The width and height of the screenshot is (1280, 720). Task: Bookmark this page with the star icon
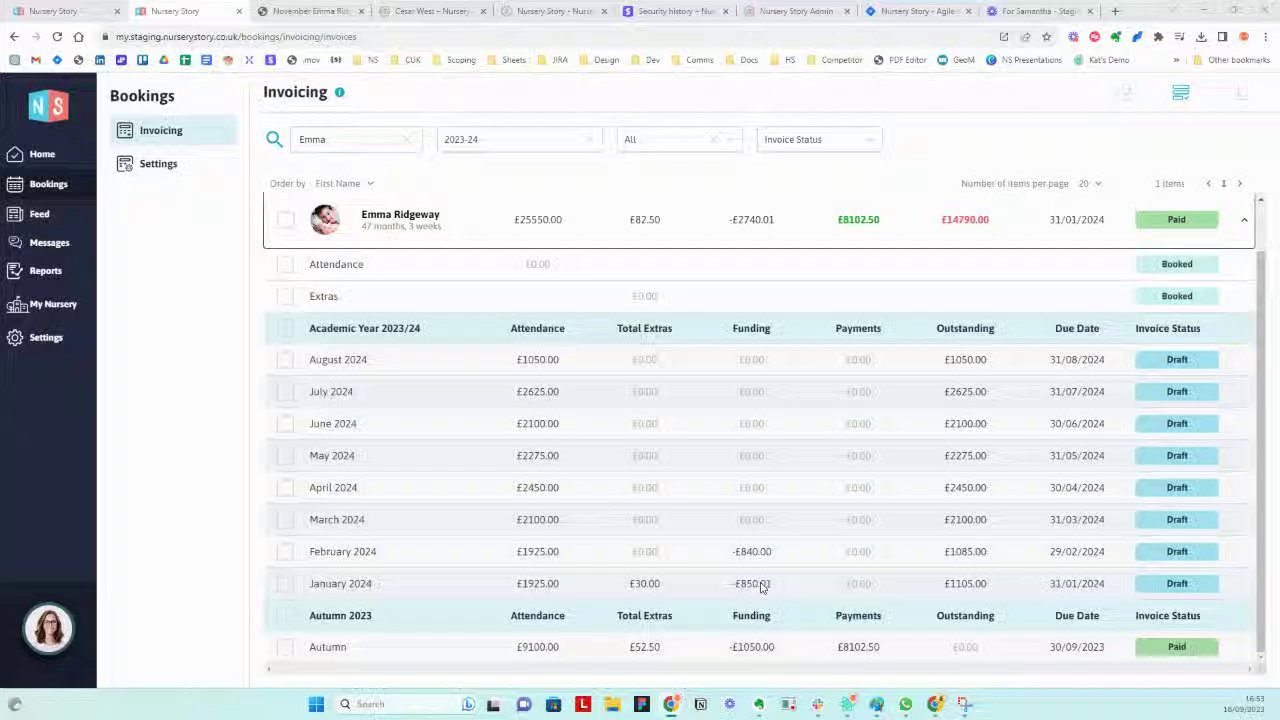tap(1046, 37)
